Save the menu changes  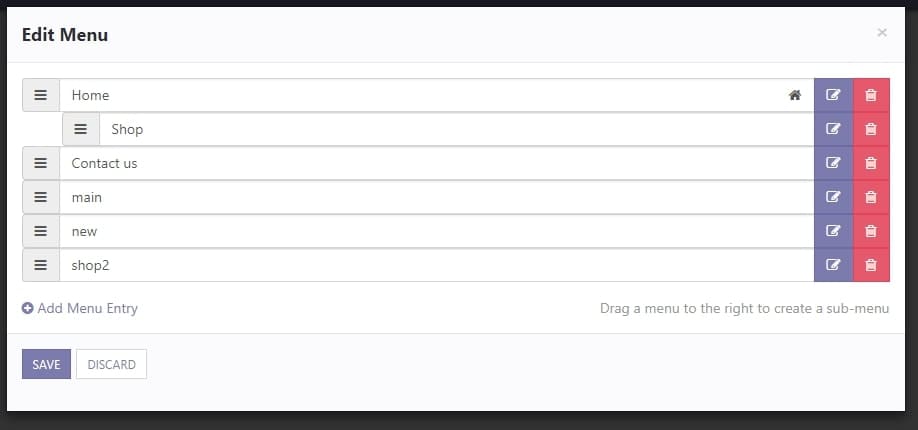(46, 364)
